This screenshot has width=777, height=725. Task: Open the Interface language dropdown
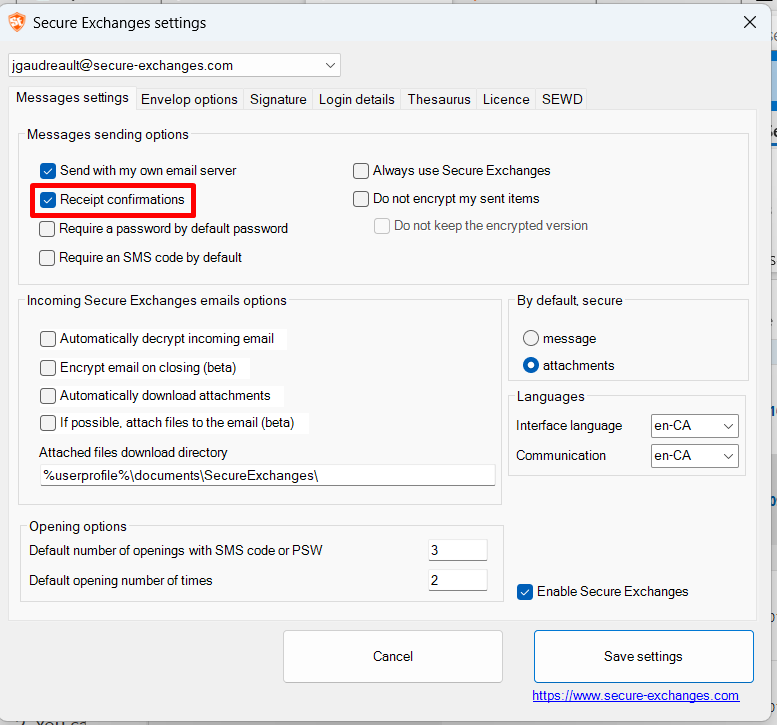pos(694,426)
